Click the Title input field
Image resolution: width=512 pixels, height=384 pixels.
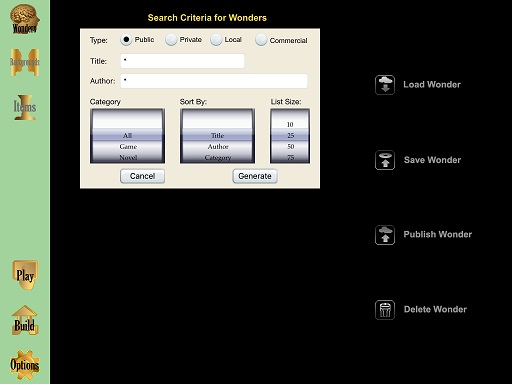182,61
